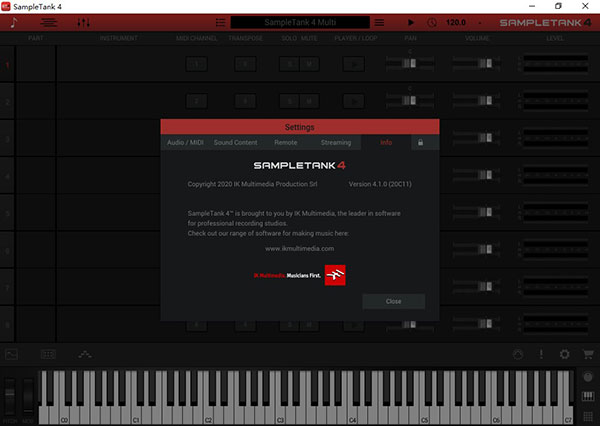The image size is (600, 426).
Task: Click the Copyright 2020 IK Multimedia text
Action: point(252,184)
